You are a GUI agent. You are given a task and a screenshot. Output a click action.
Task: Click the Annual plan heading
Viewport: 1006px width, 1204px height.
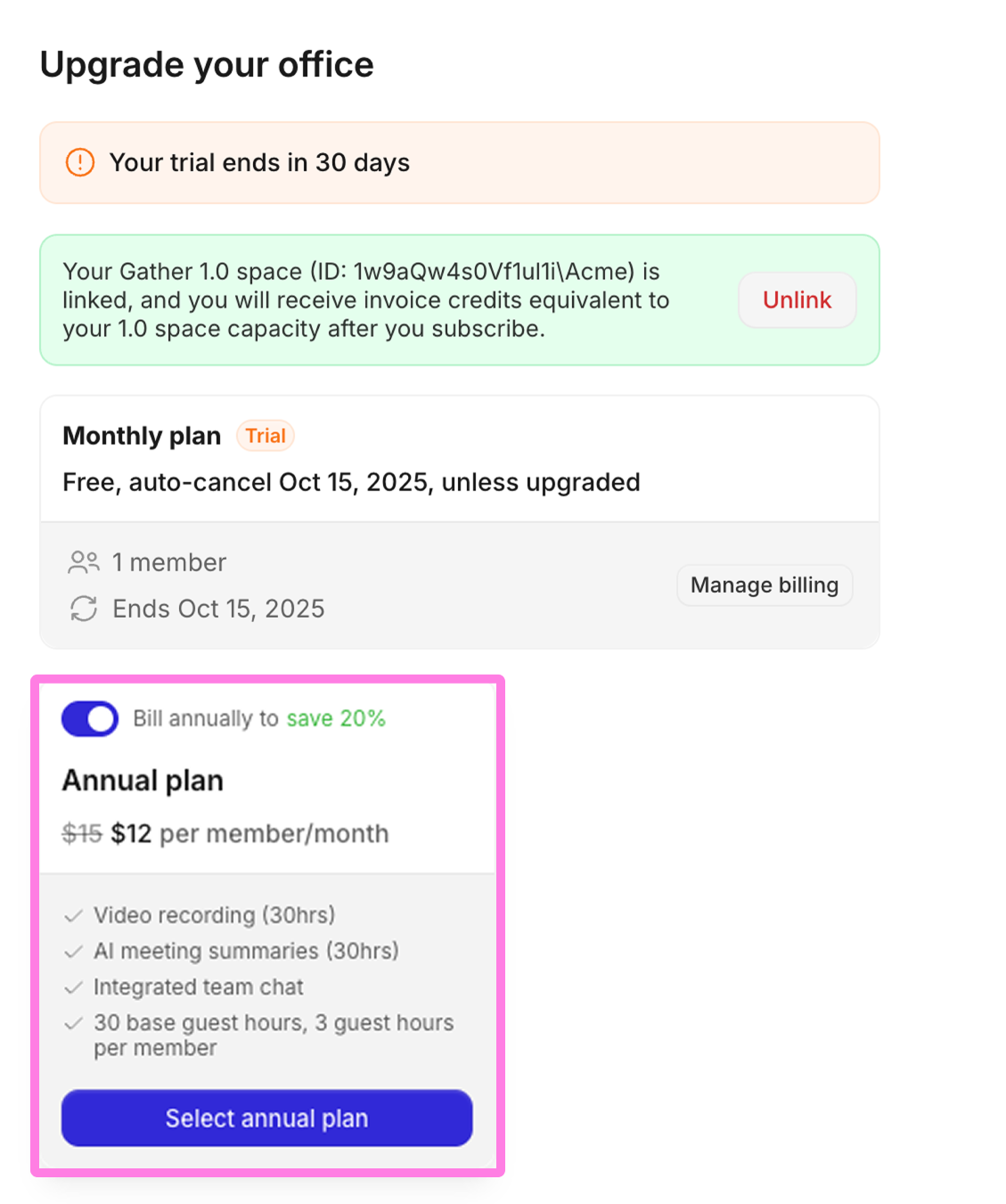[143, 780]
